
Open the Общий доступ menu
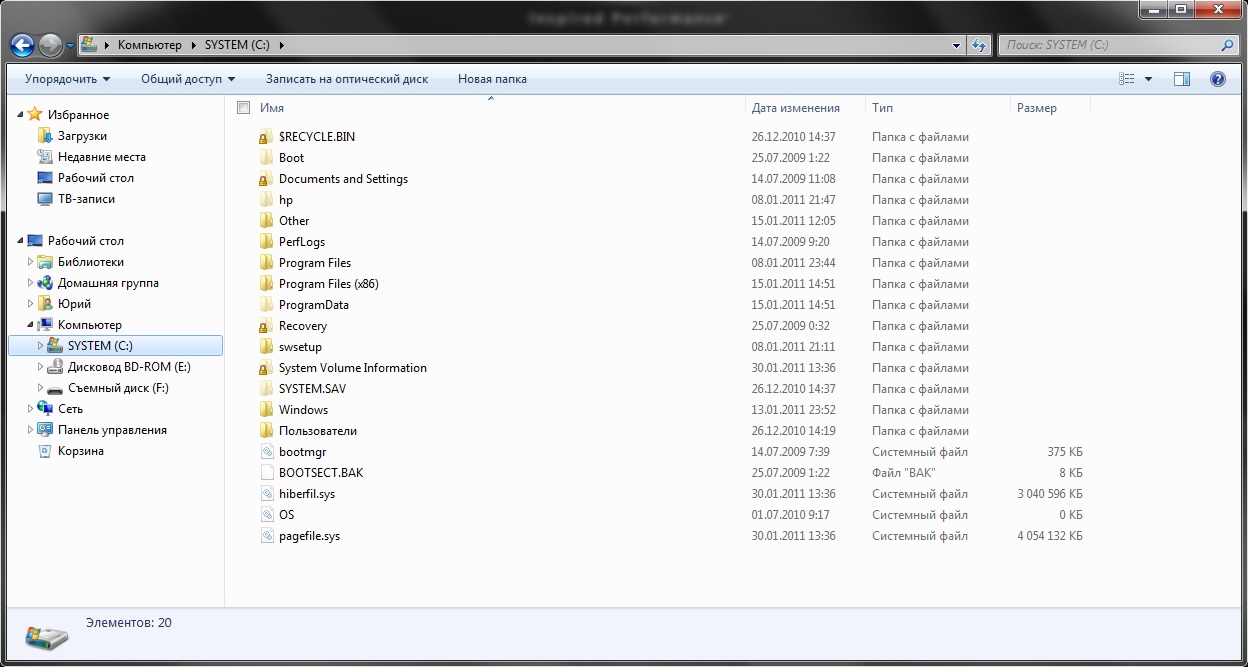click(188, 79)
